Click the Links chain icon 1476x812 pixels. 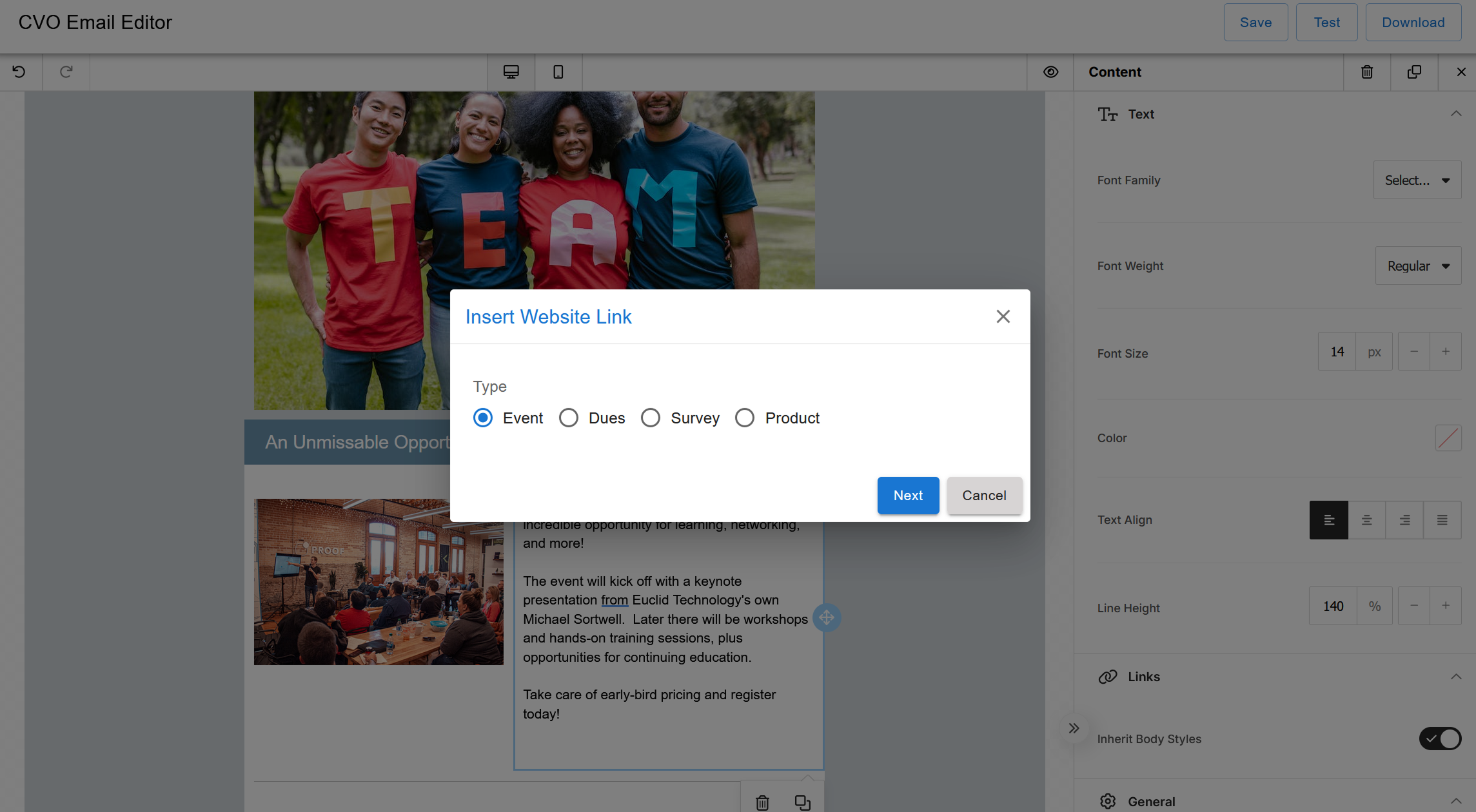tap(1108, 677)
